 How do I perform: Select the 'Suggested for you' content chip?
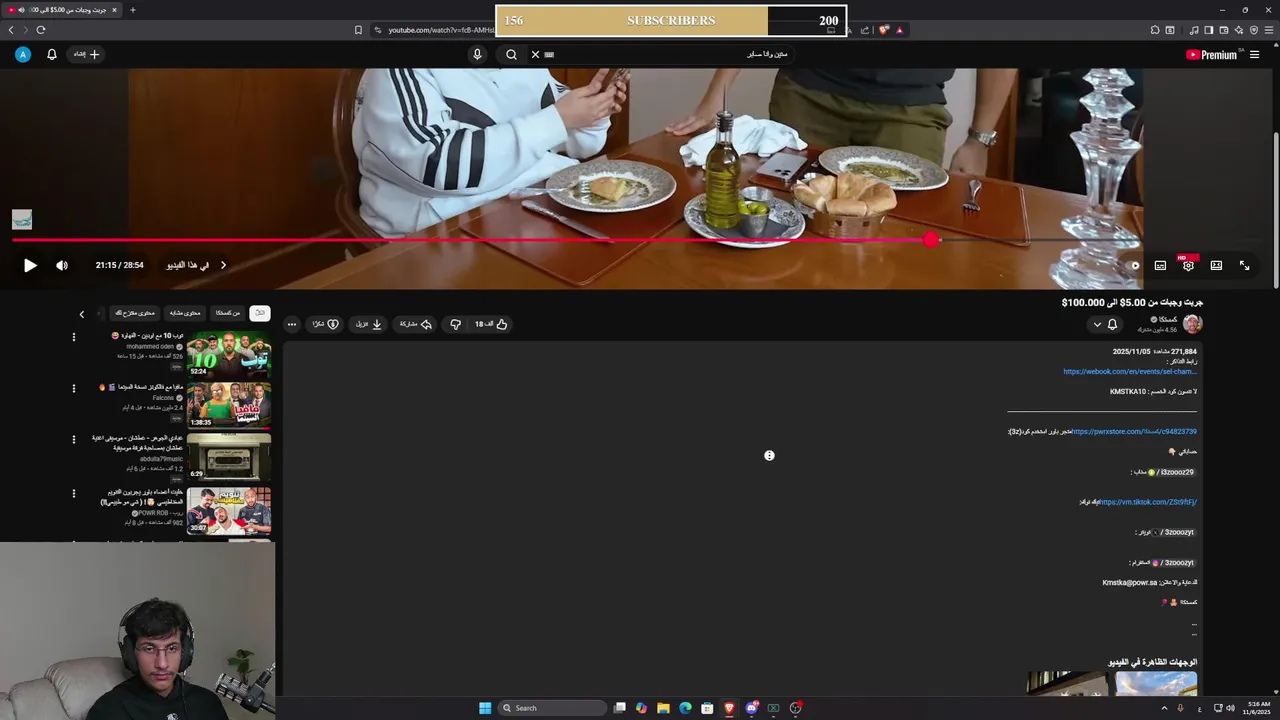[x=134, y=313]
